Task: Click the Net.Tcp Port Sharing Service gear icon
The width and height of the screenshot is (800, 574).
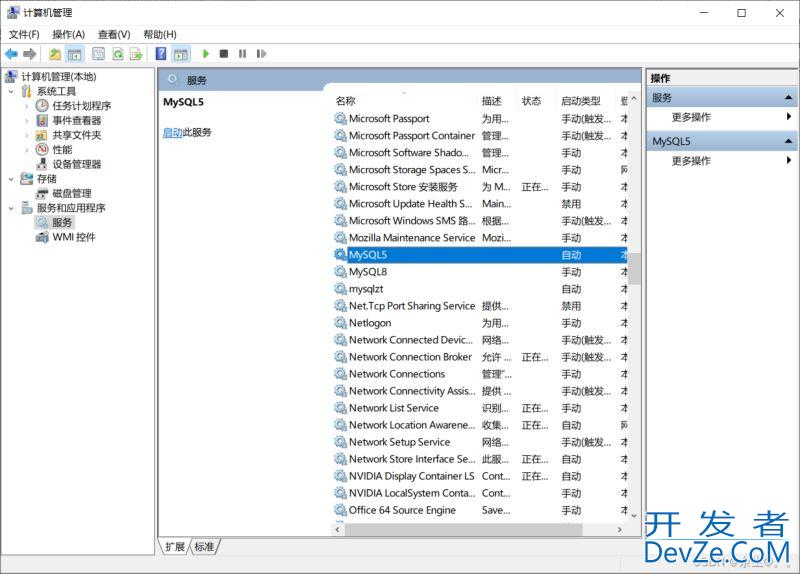Action: [x=340, y=306]
